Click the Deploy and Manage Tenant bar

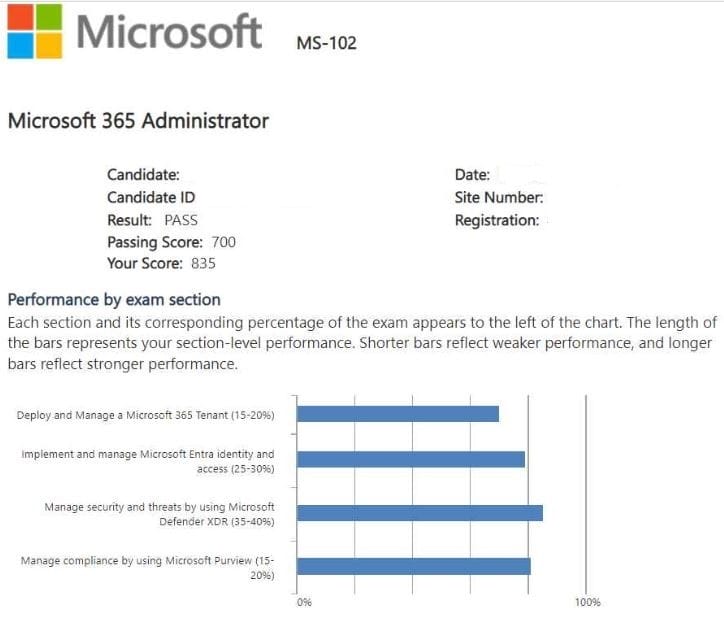398,414
